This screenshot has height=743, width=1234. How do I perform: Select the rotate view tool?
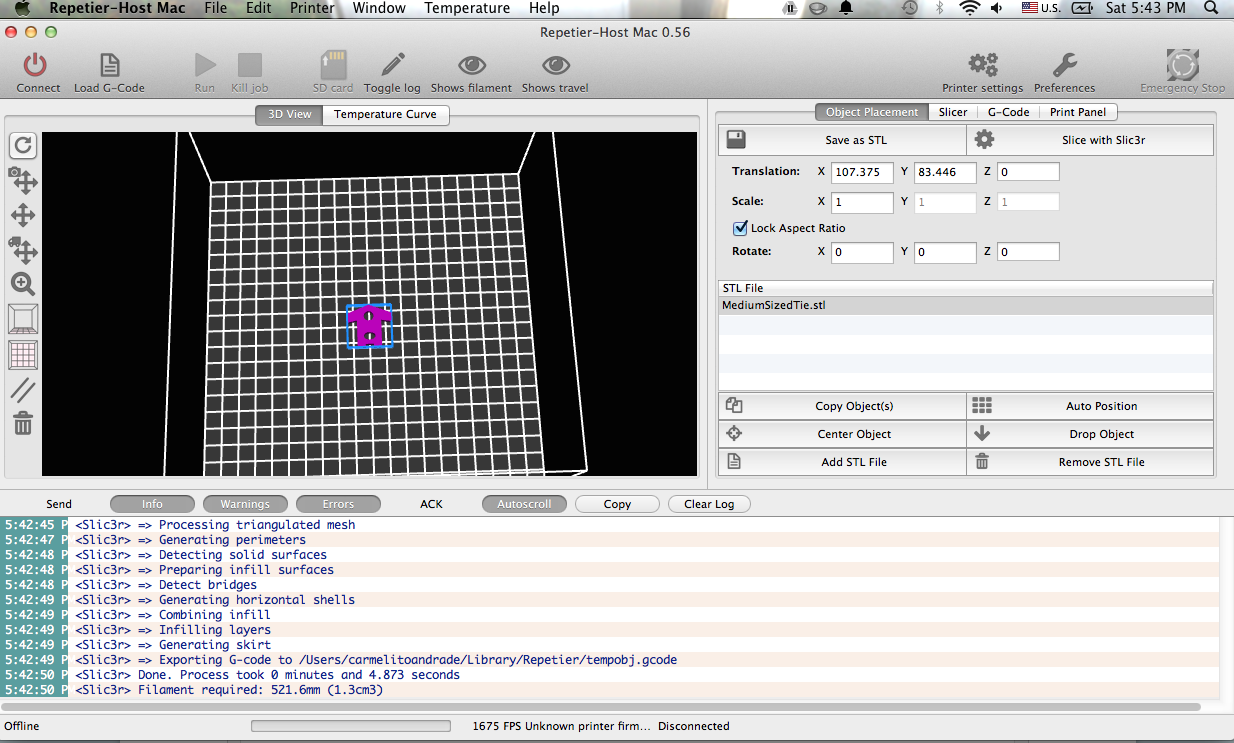(x=23, y=145)
